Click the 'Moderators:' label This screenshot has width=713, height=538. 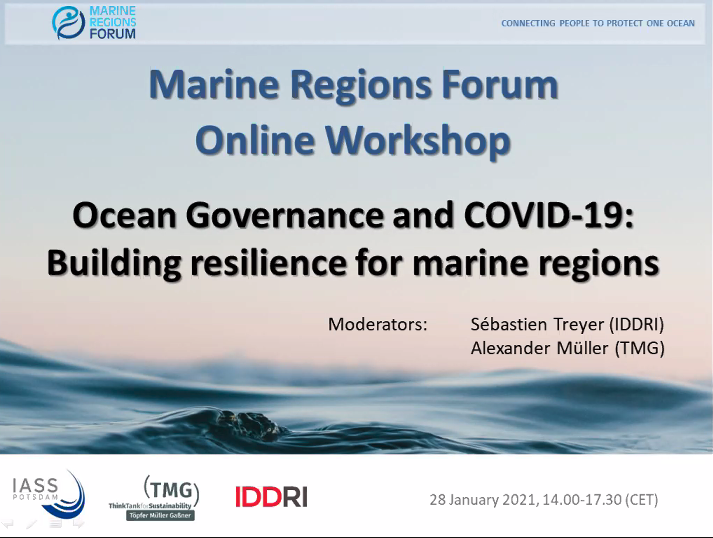(377, 325)
